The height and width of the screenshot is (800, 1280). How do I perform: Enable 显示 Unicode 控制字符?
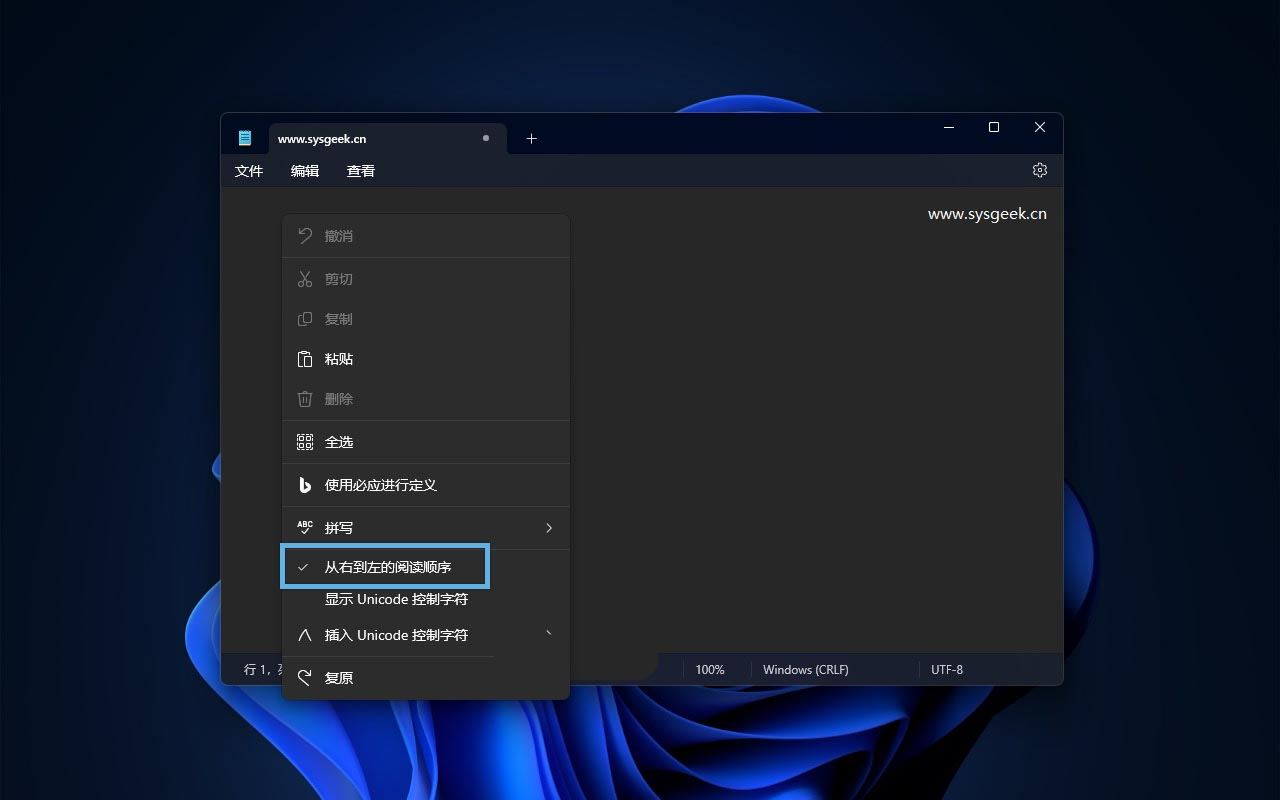click(396, 599)
